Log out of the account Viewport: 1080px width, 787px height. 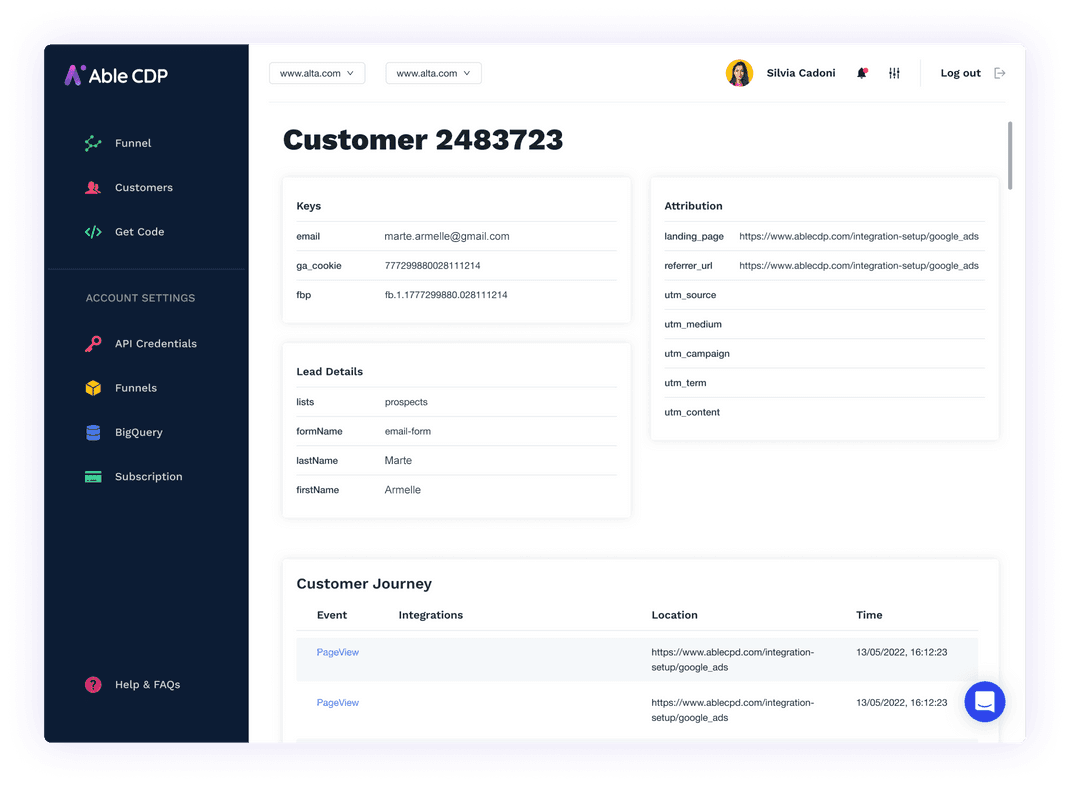coord(960,72)
